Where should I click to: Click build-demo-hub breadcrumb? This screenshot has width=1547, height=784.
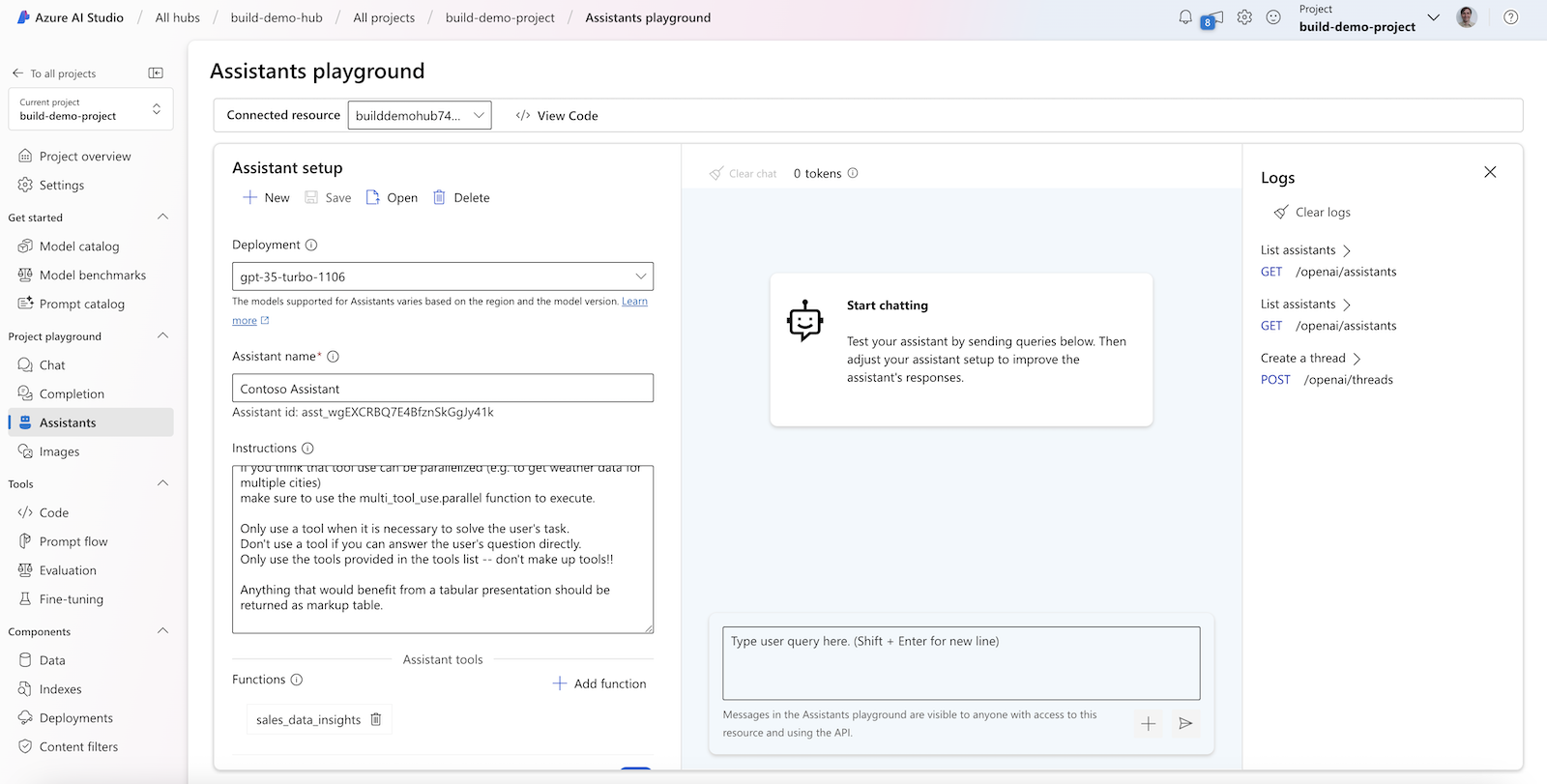[277, 17]
